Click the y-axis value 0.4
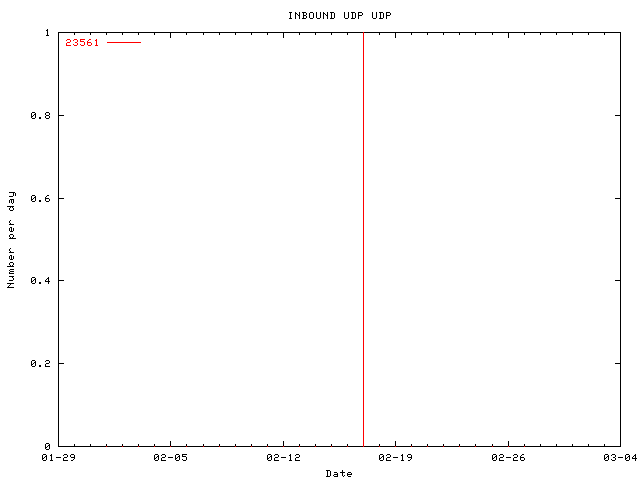The height and width of the screenshot is (480, 640). click(41, 281)
